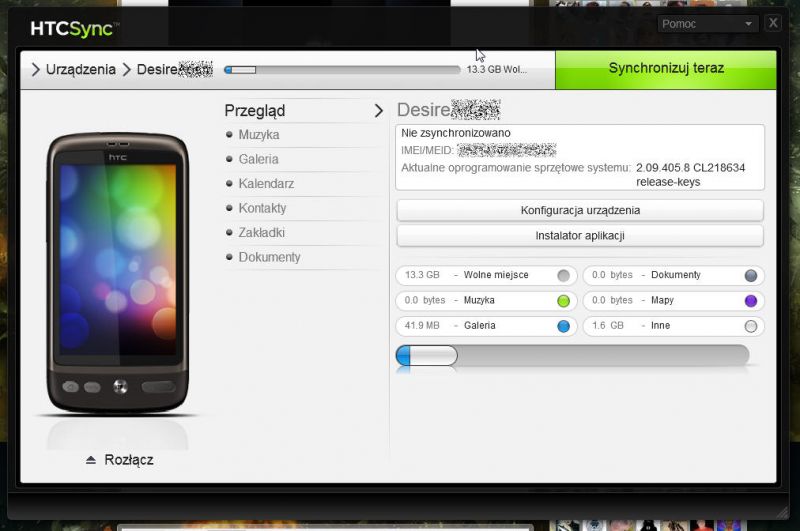Open the Kontakty sync category
Image resolution: width=800 pixels, height=531 pixels.
pos(262,208)
